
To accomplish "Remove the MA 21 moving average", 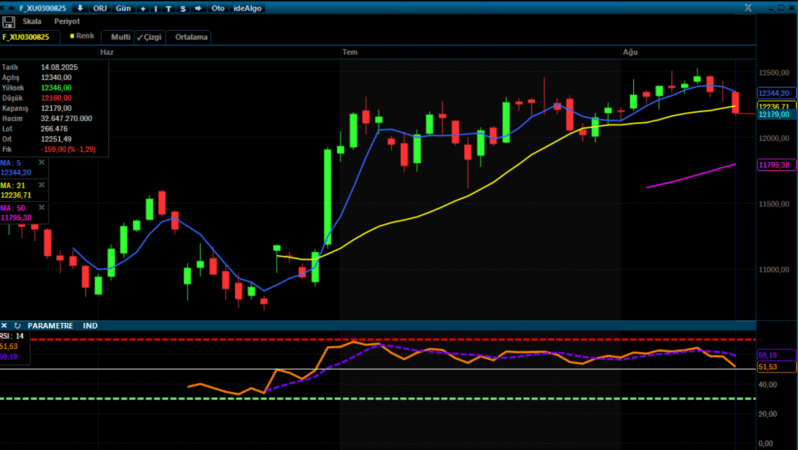I will [41, 185].
